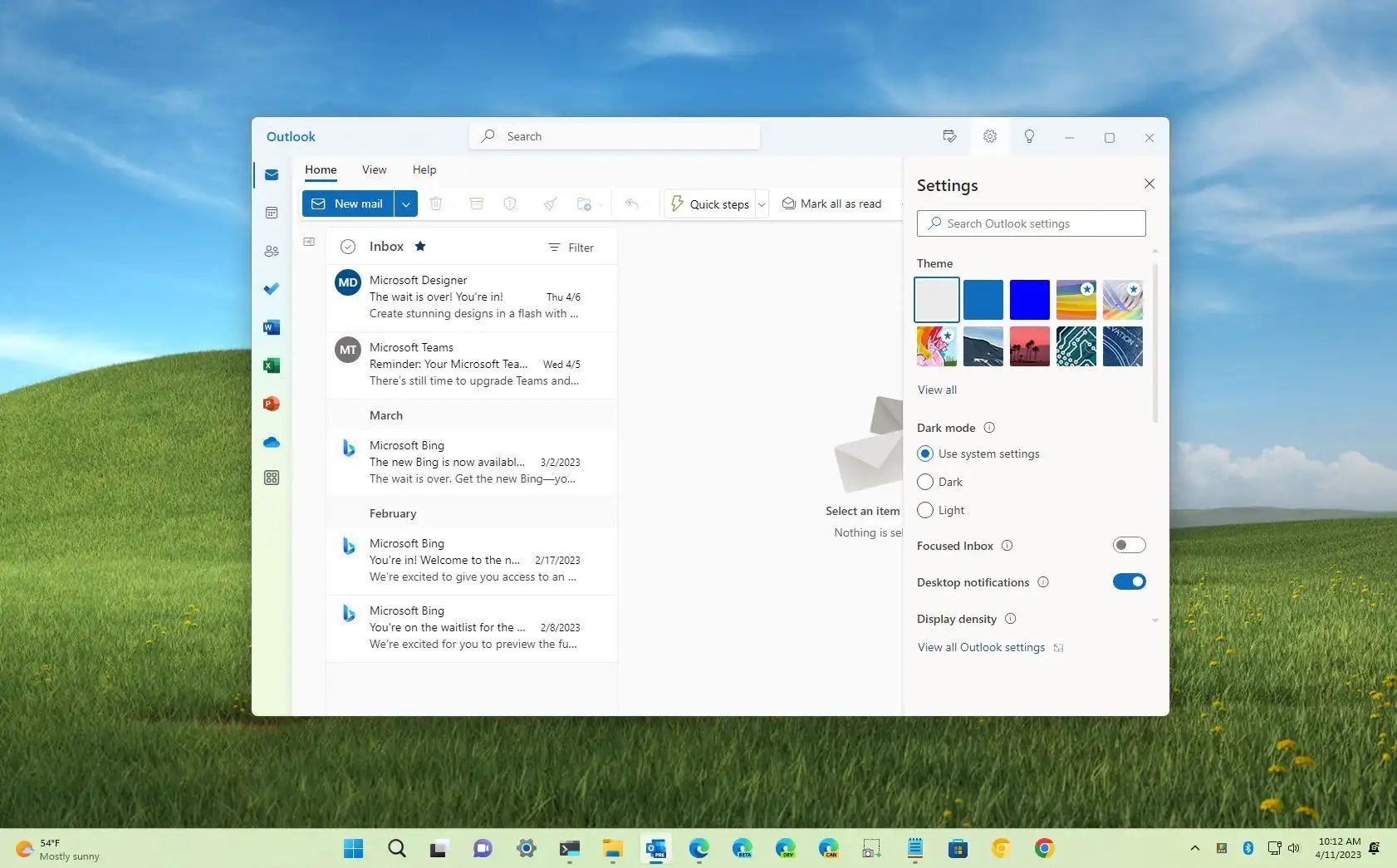
Task: Launch Excel from the Outlook sidebar
Action: 272,365
